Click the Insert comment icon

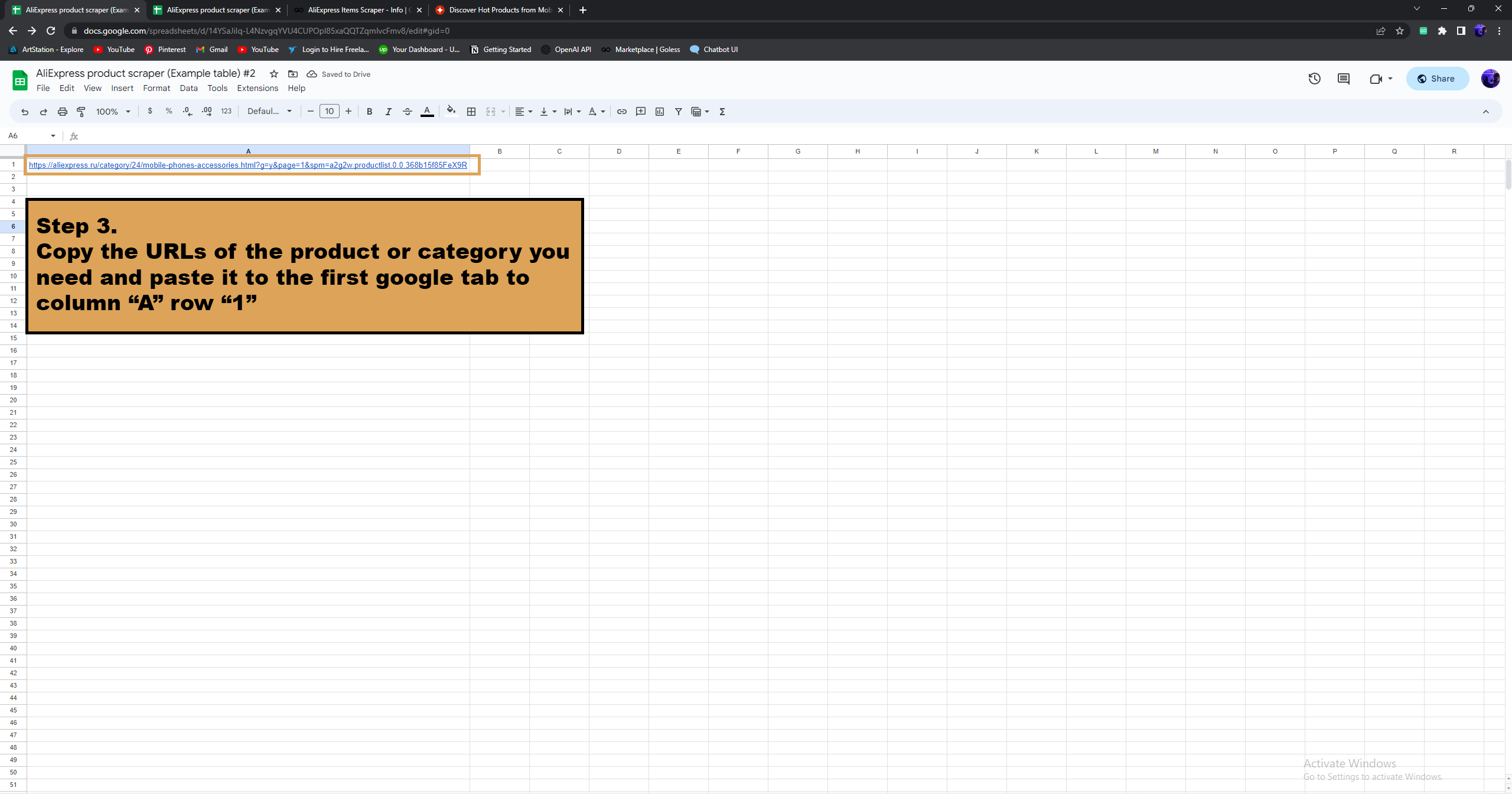(641, 112)
